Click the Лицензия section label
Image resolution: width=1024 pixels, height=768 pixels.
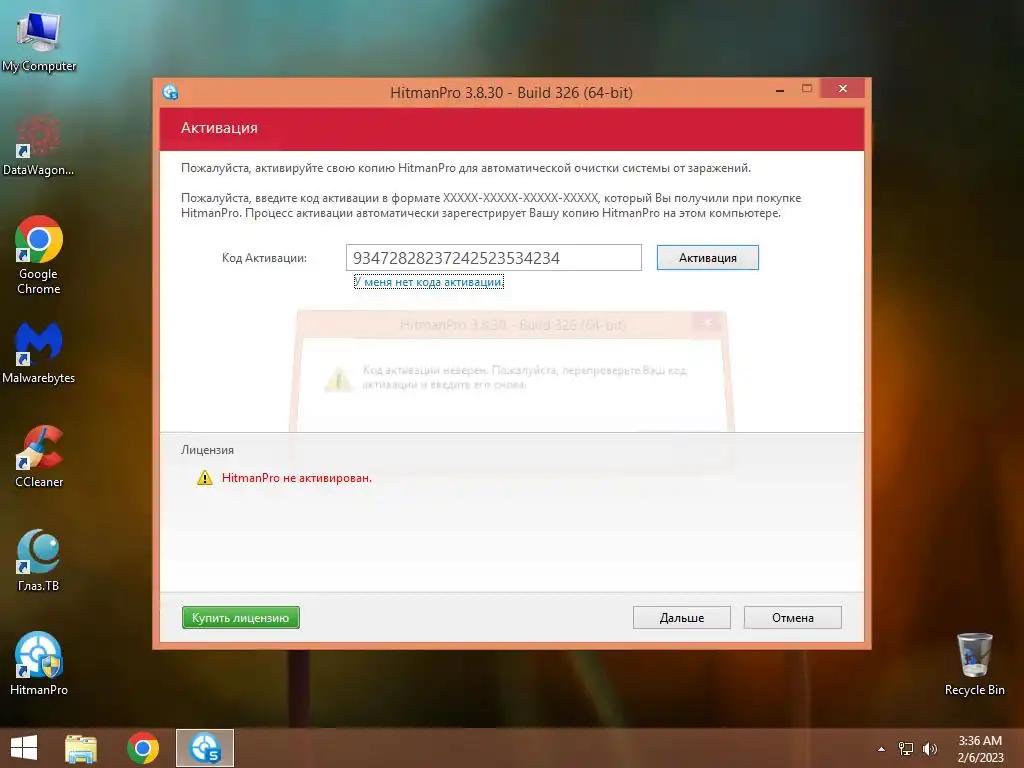coord(207,450)
